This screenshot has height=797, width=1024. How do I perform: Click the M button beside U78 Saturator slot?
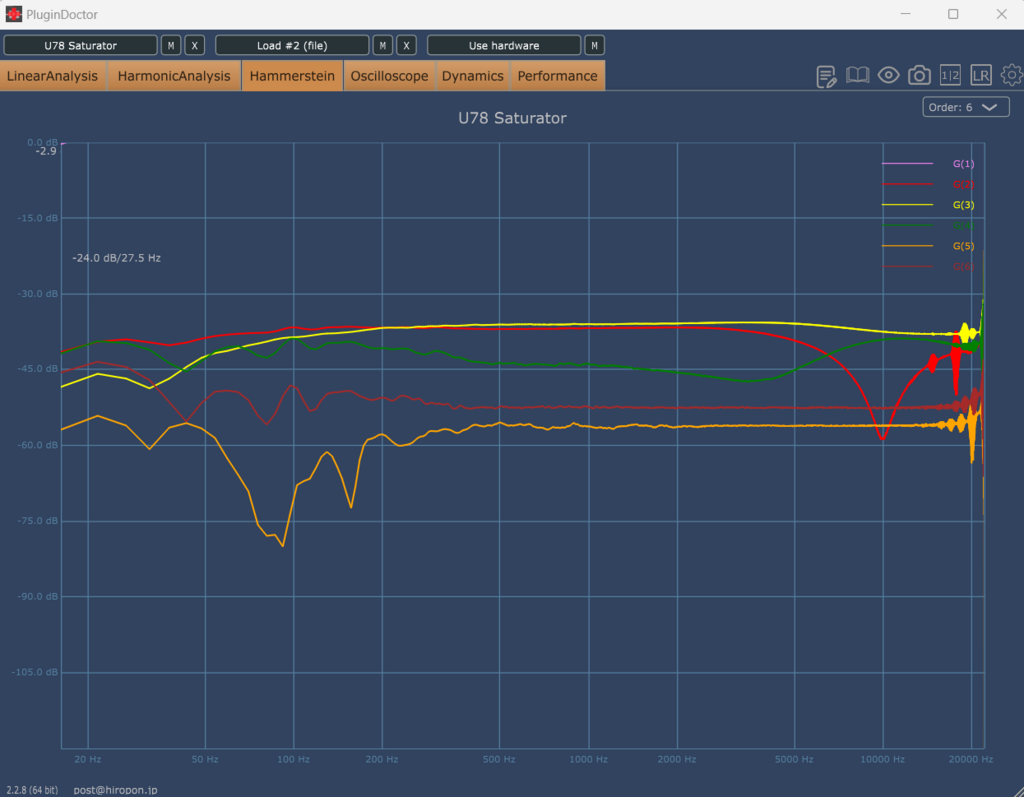tap(171, 45)
